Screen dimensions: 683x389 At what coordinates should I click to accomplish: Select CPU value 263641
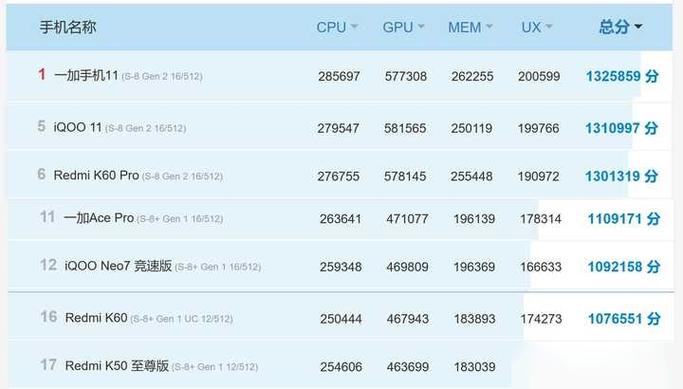(x=340, y=219)
